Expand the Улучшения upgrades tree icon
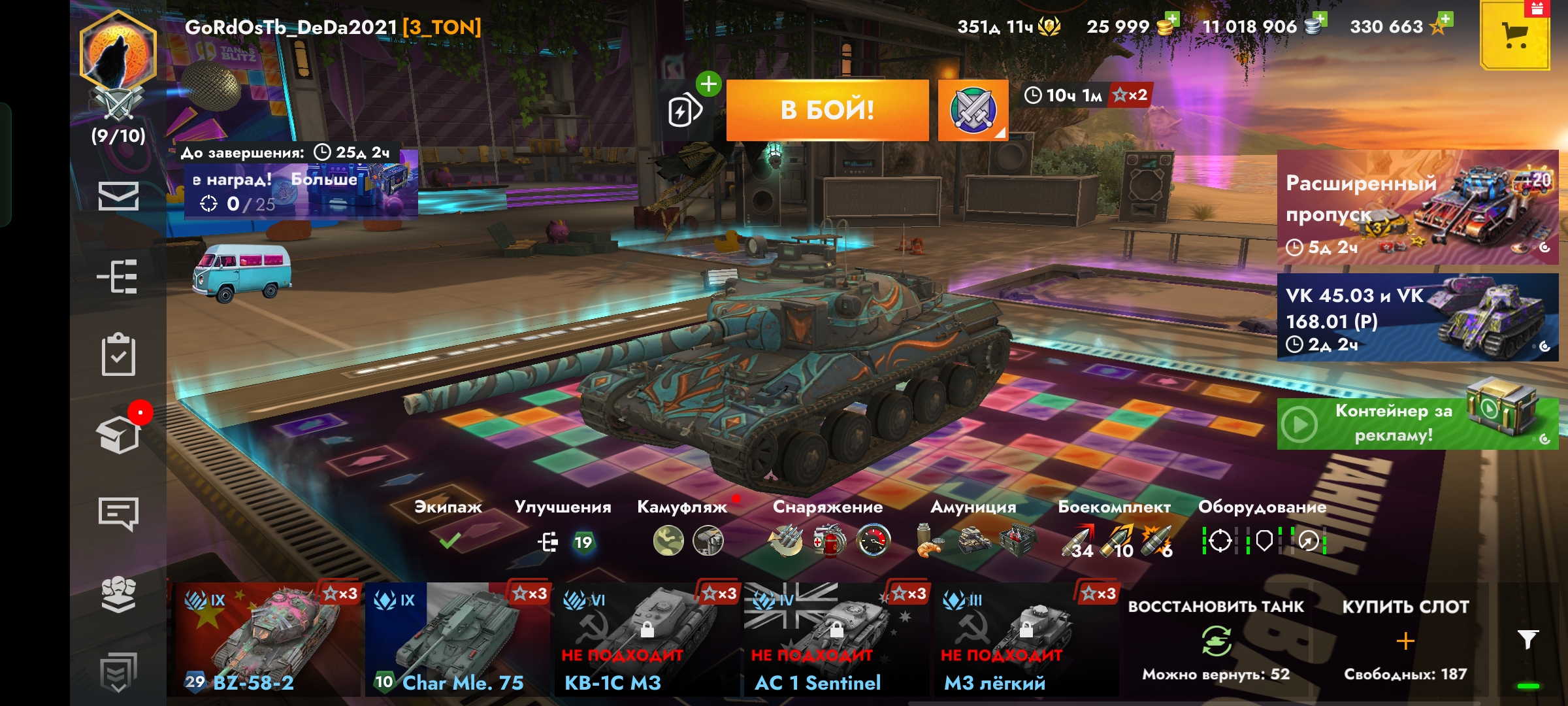The height and width of the screenshot is (706, 1568). tap(547, 542)
